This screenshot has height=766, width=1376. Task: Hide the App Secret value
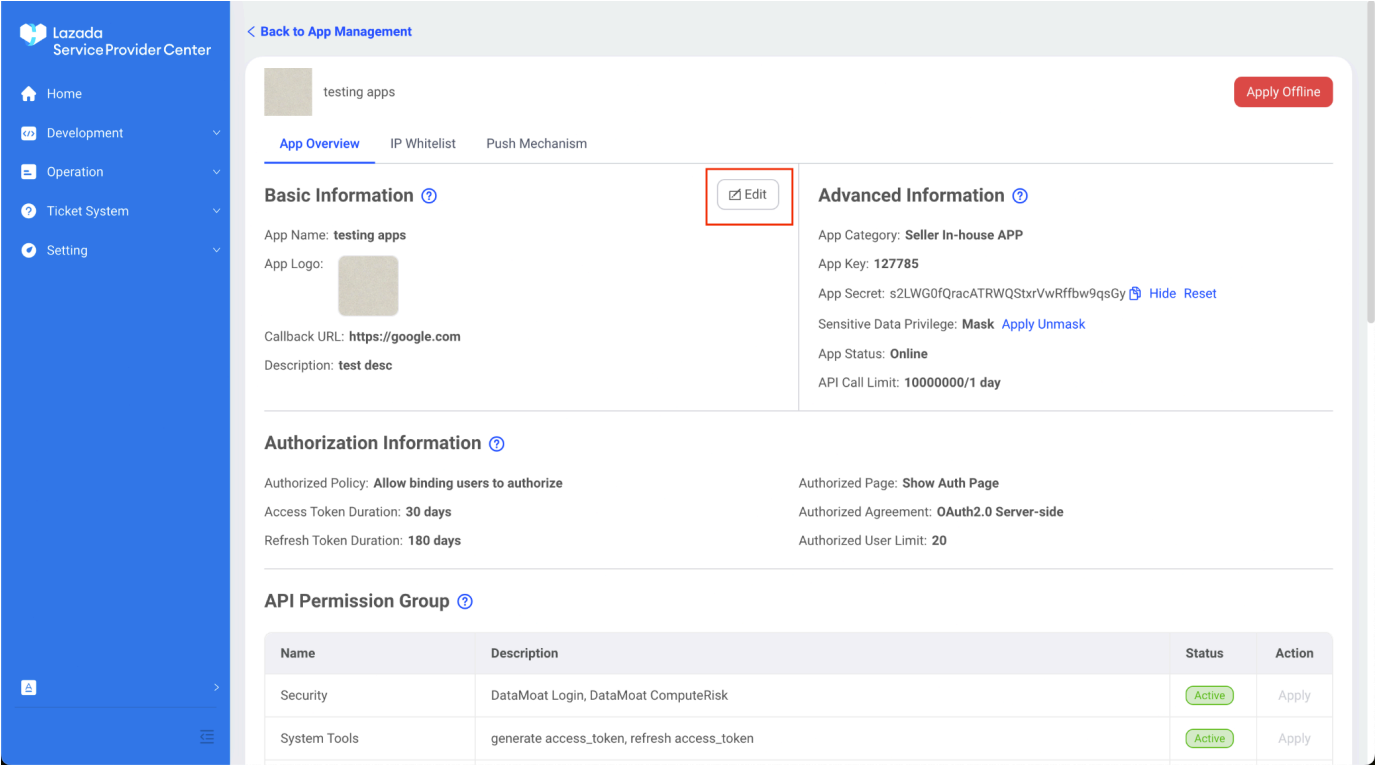(x=1162, y=294)
